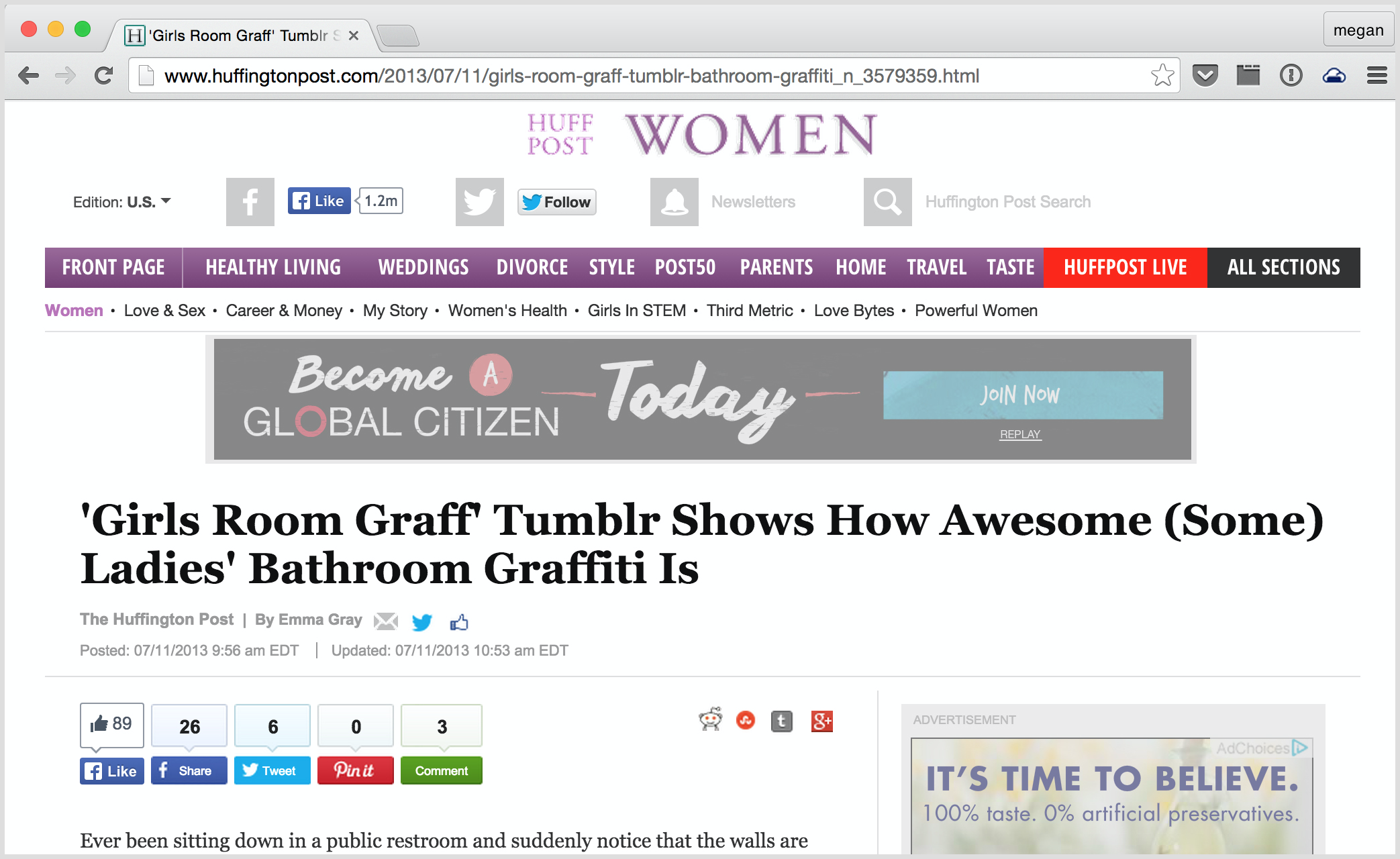Go to the DIVORCE section
Image resolution: width=1400 pixels, height=859 pixels.
532,268
